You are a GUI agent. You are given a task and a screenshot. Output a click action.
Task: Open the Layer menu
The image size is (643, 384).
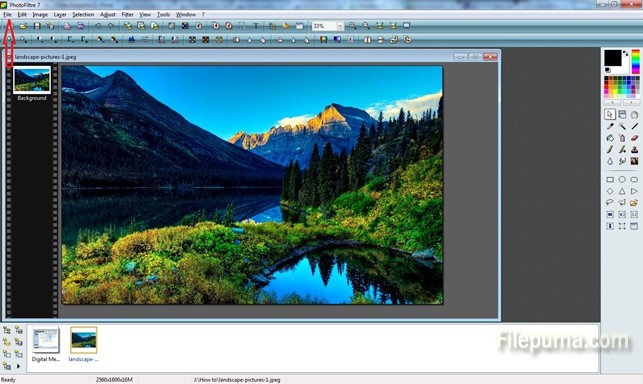(x=60, y=14)
